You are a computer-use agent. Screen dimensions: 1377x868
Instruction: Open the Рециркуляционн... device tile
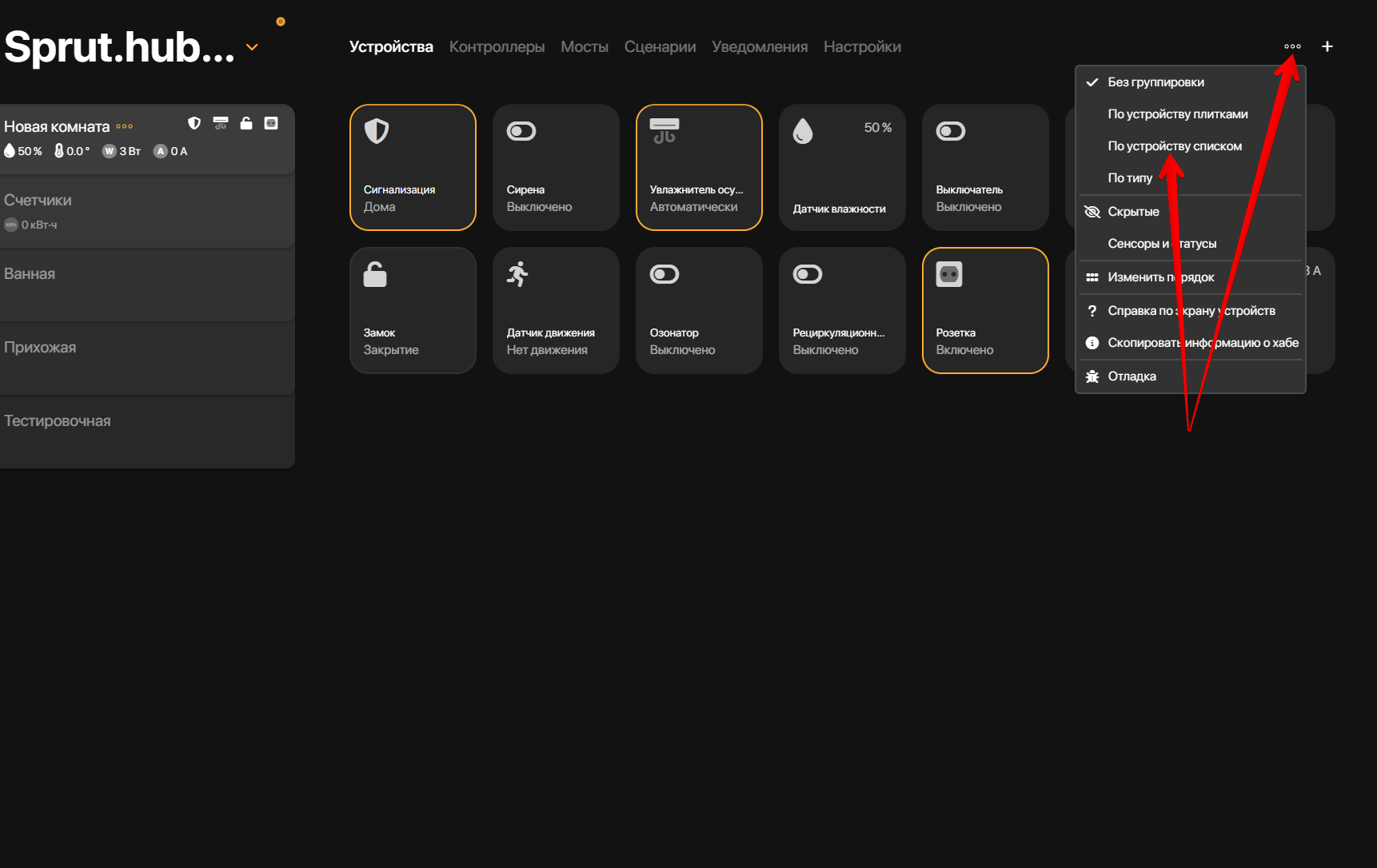click(842, 310)
